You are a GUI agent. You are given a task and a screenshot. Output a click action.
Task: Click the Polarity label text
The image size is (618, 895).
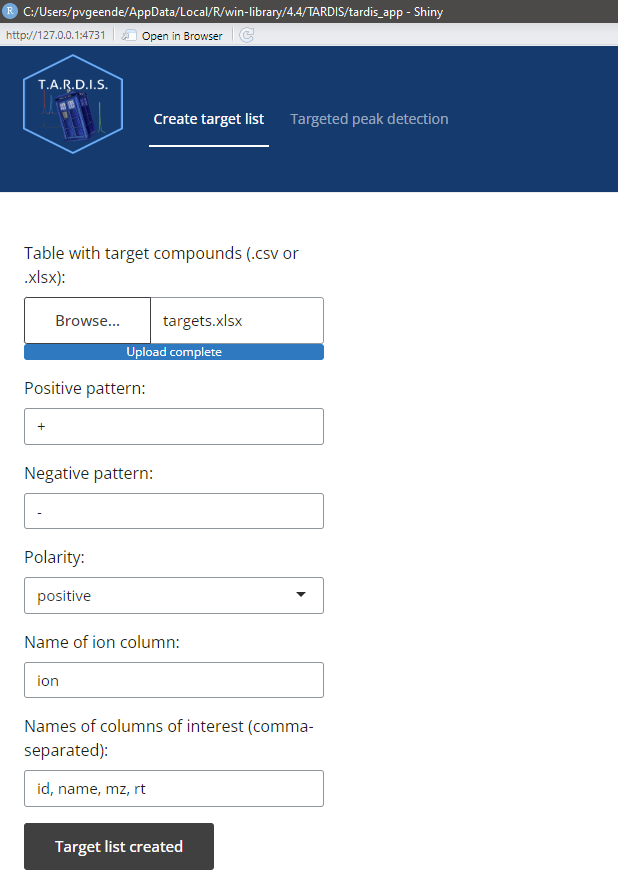click(55, 557)
